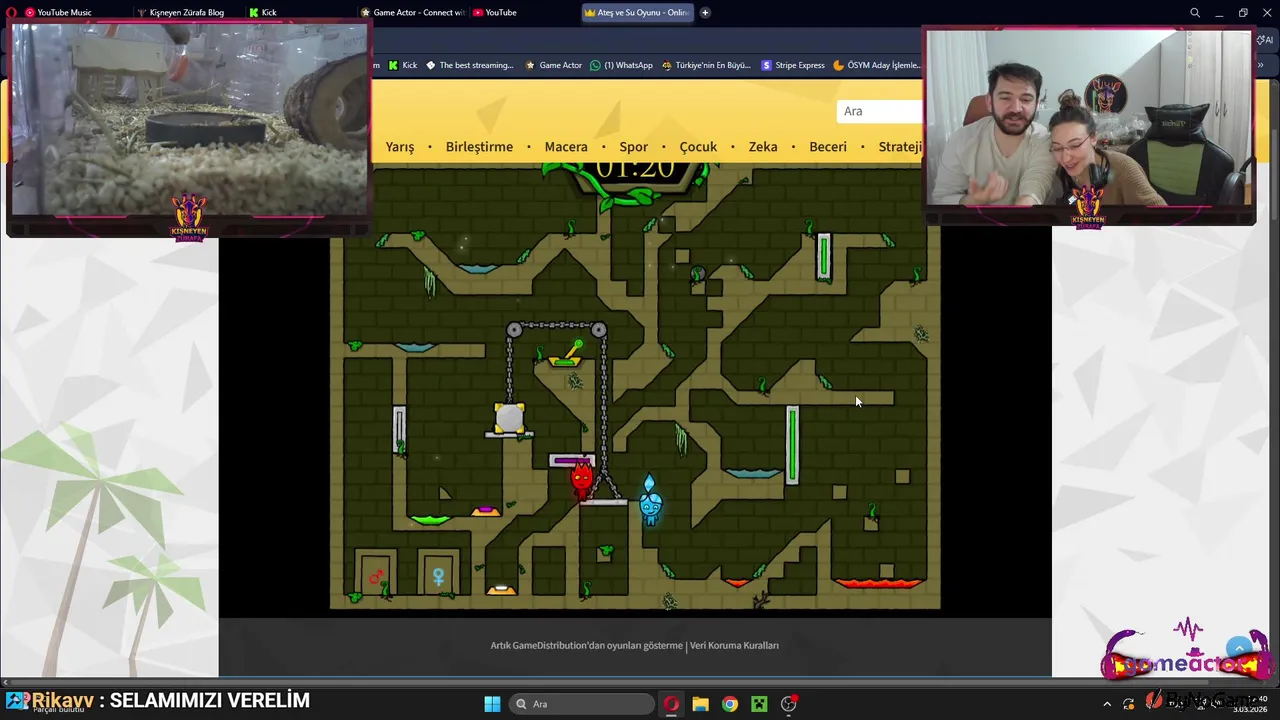Open the Türkiye'nin En Büyü... bookmark
Screen dimensions: 1280x720
tap(706, 65)
